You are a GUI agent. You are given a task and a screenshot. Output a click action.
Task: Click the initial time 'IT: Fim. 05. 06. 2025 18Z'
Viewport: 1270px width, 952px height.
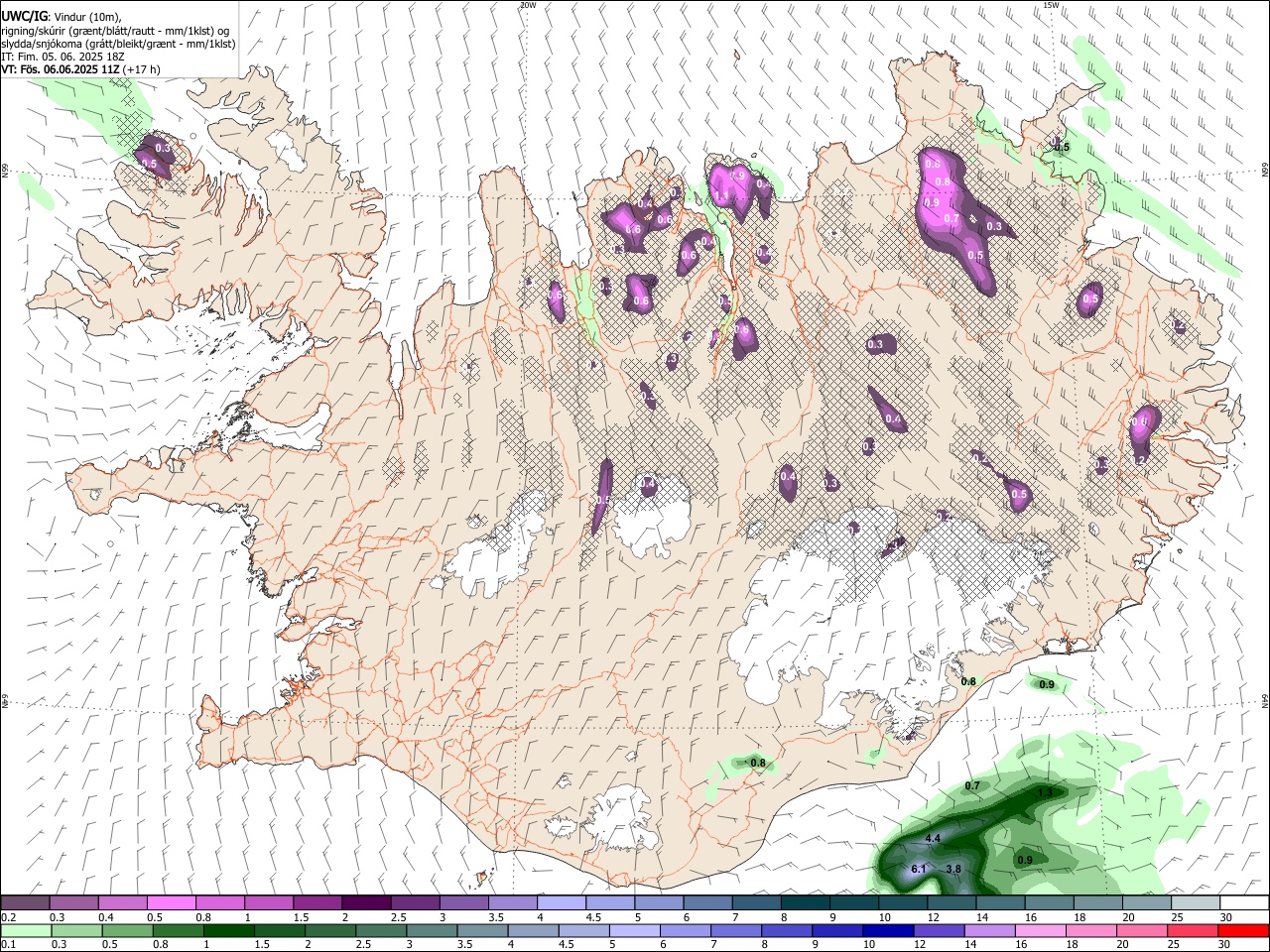(x=63, y=58)
